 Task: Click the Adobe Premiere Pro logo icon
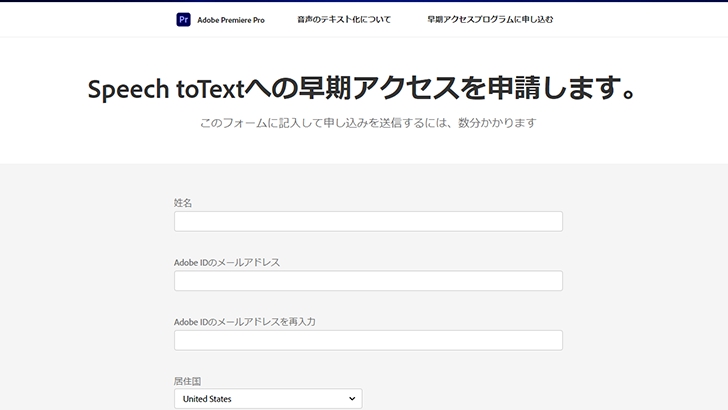tap(183, 20)
